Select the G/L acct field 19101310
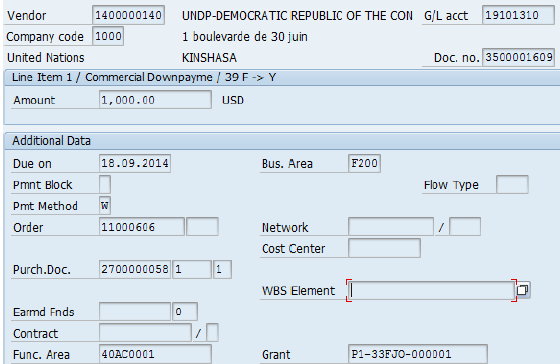The width and height of the screenshot is (560, 364). 518,15
